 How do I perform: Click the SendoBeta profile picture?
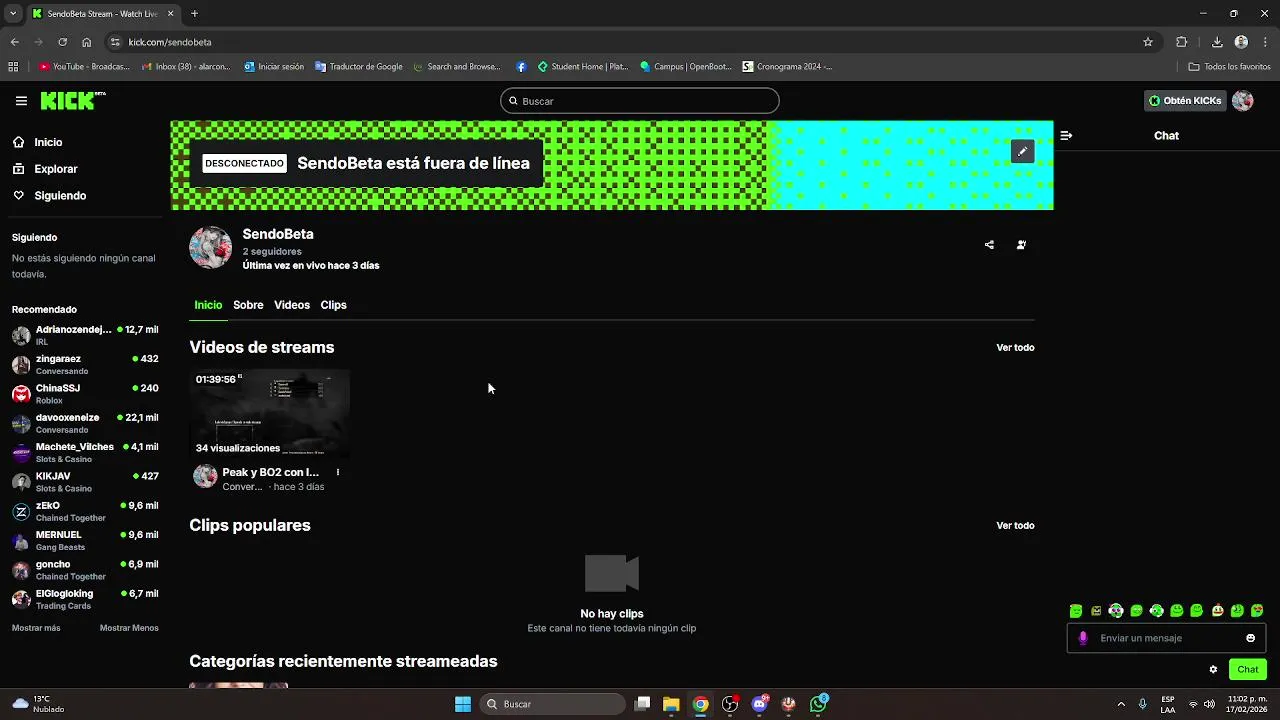click(x=210, y=247)
